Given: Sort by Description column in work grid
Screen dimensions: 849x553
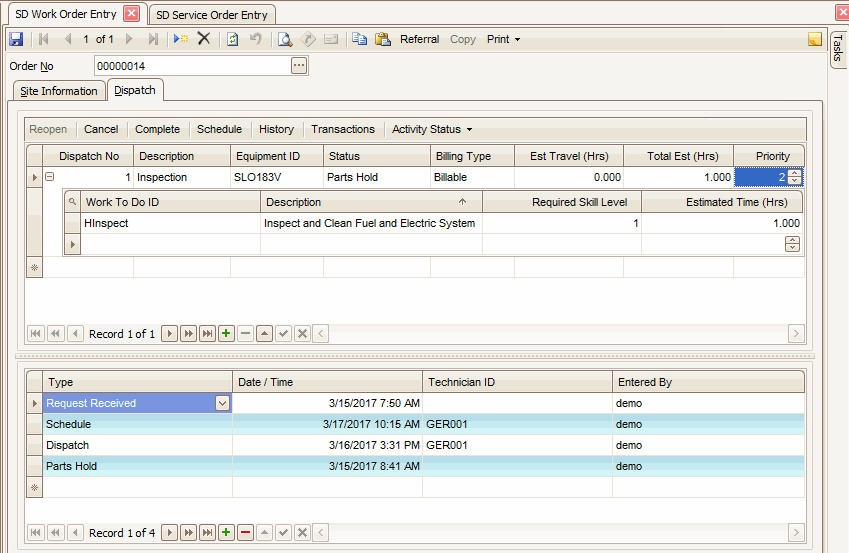Looking at the screenshot, I should click(371, 202).
